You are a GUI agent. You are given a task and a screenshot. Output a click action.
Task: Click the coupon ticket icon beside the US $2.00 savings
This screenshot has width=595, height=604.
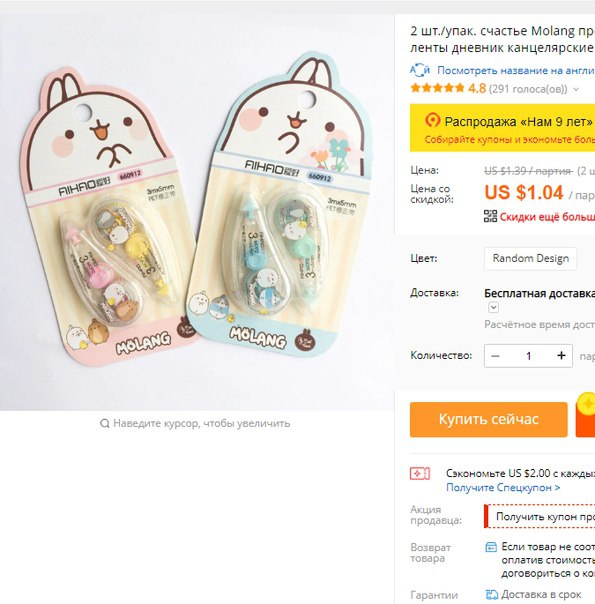coord(420,473)
